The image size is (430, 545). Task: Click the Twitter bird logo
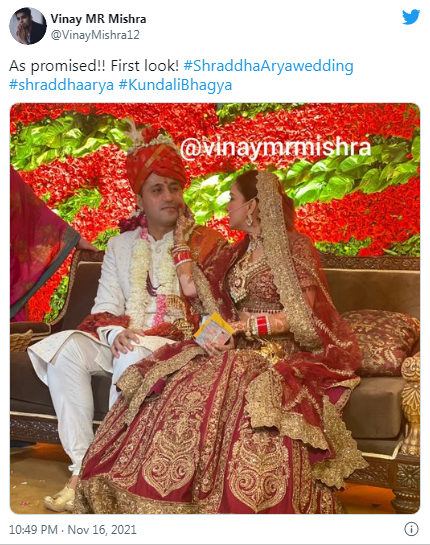[x=411, y=17]
